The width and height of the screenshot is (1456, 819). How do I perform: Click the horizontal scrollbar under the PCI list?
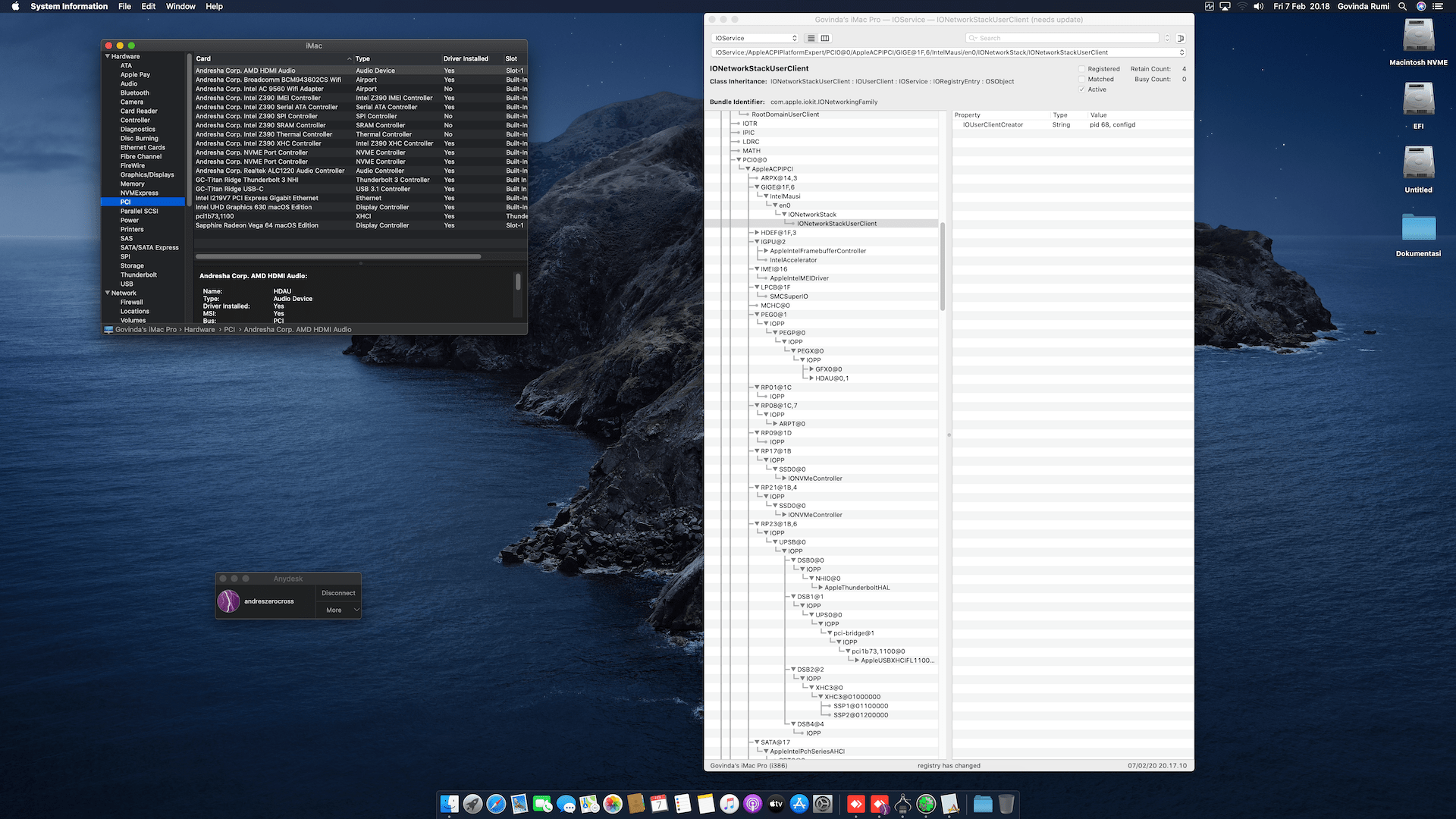click(337, 256)
